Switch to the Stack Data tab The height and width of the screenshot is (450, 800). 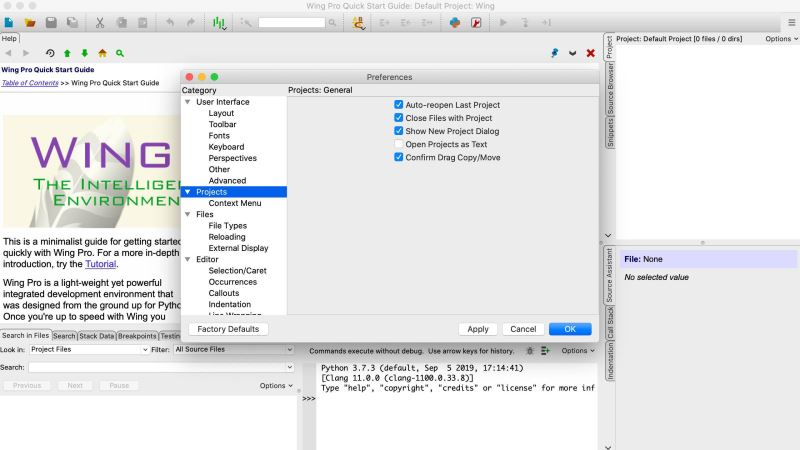coord(96,336)
